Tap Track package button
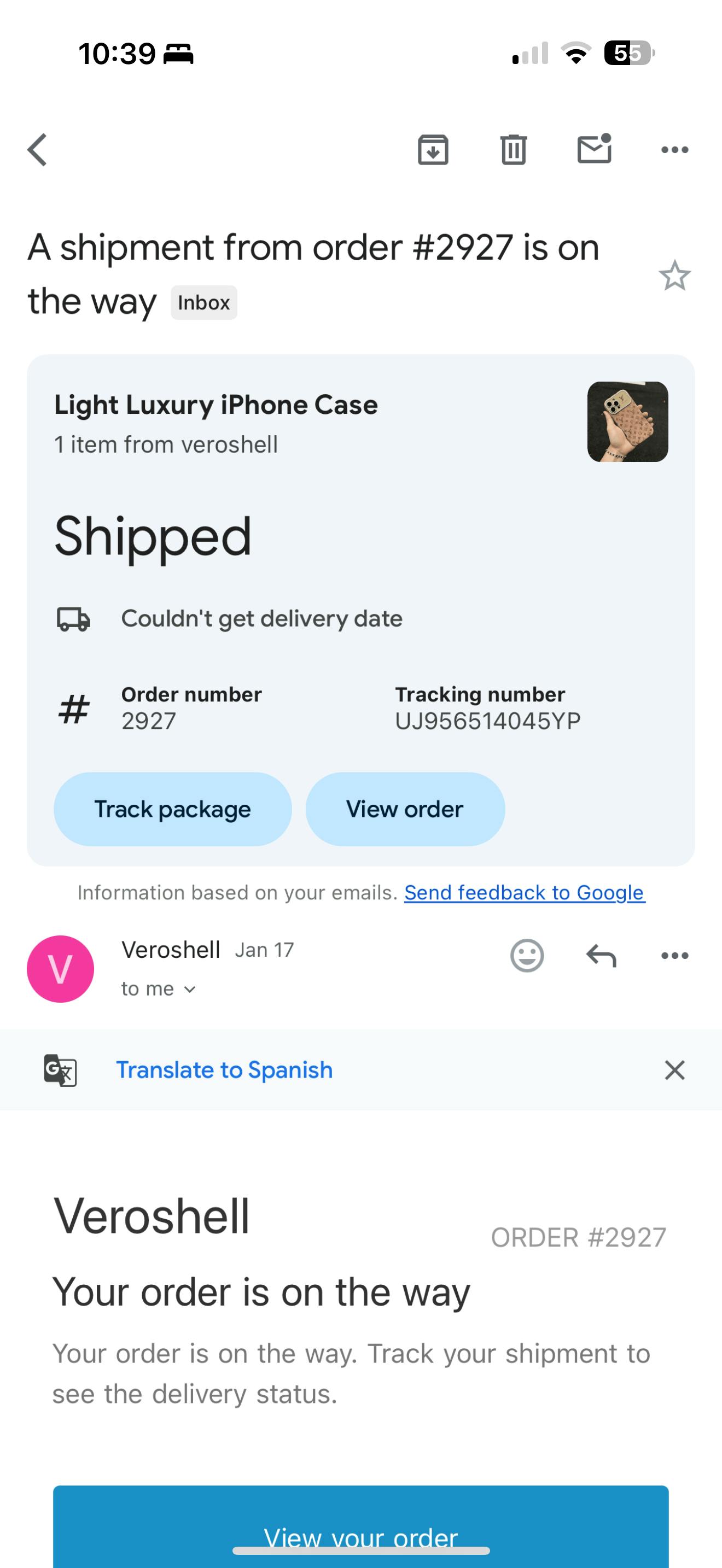This screenshot has height=1568, width=722. click(172, 809)
